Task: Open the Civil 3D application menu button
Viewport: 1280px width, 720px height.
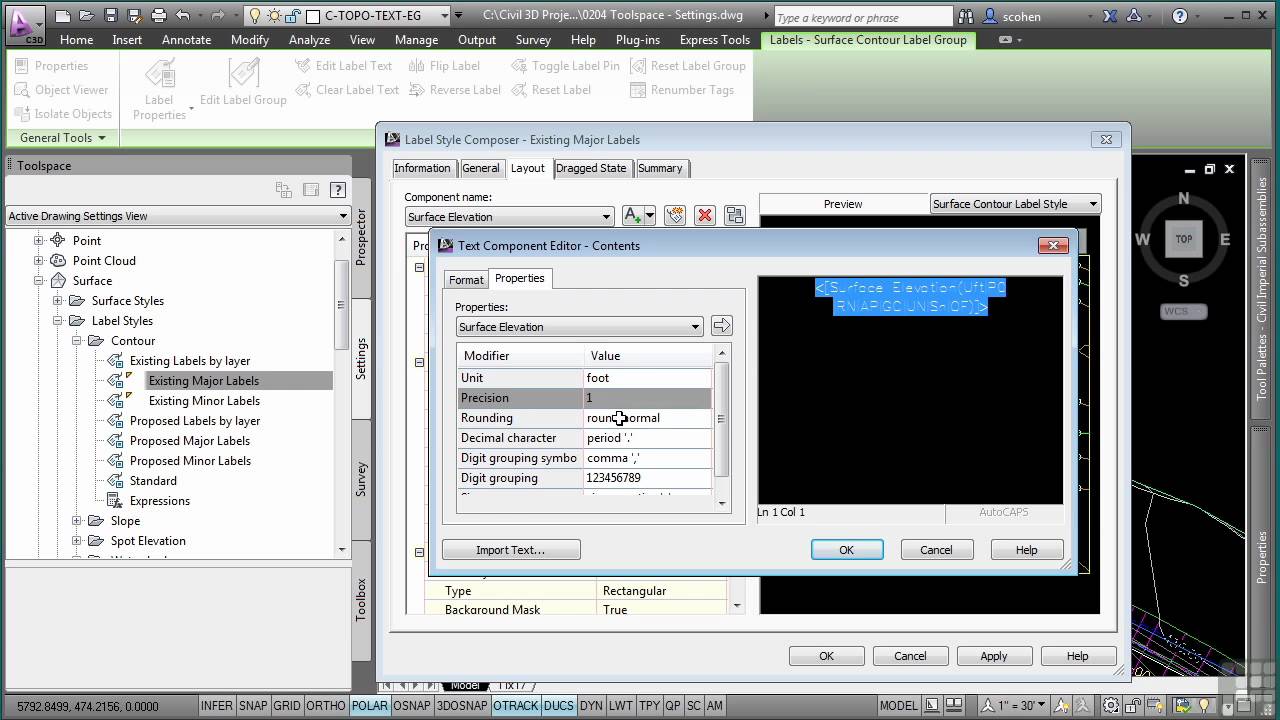Action: (x=25, y=24)
